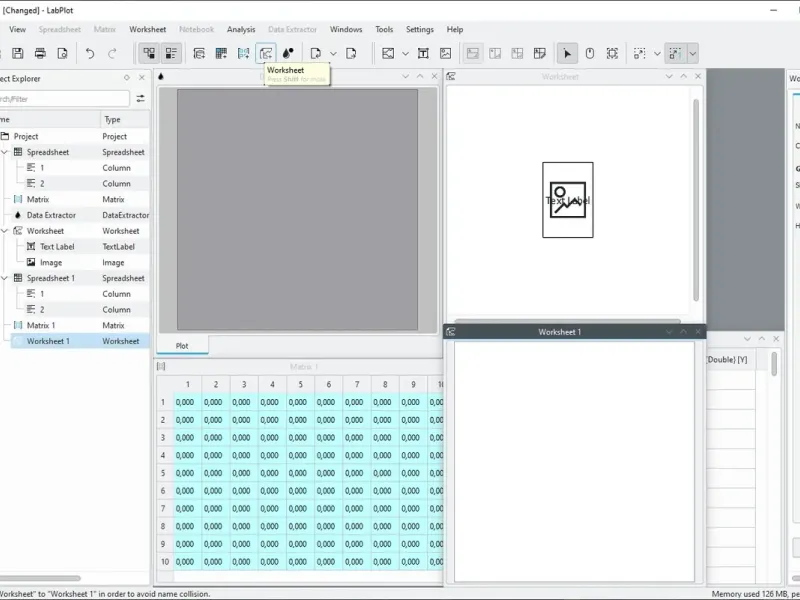Image resolution: width=800 pixels, height=600 pixels.
Task: Add a new Data Extractor via droplet icon
Action: [288, 54]
